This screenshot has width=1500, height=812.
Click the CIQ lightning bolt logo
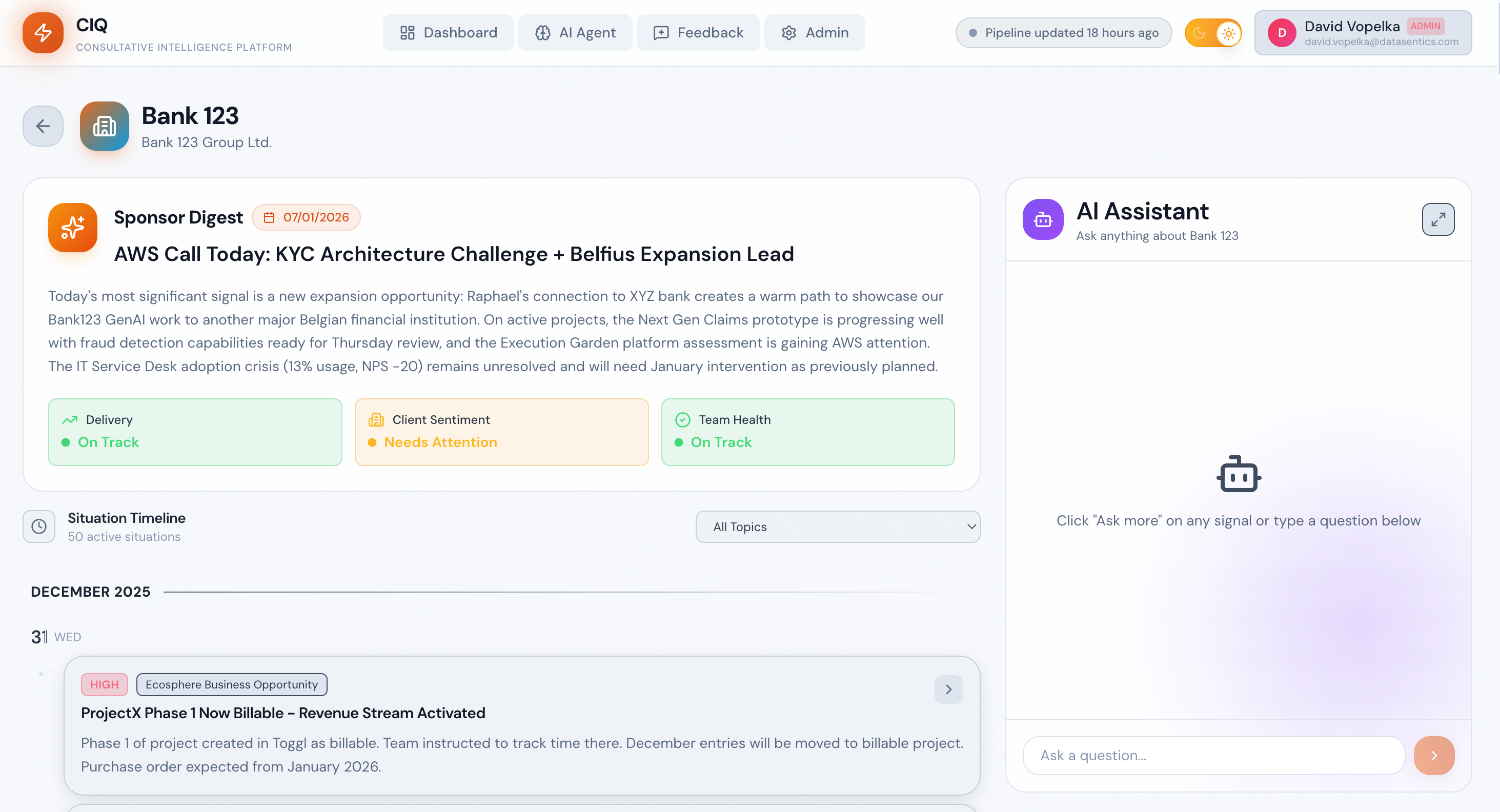pos(43,33)
